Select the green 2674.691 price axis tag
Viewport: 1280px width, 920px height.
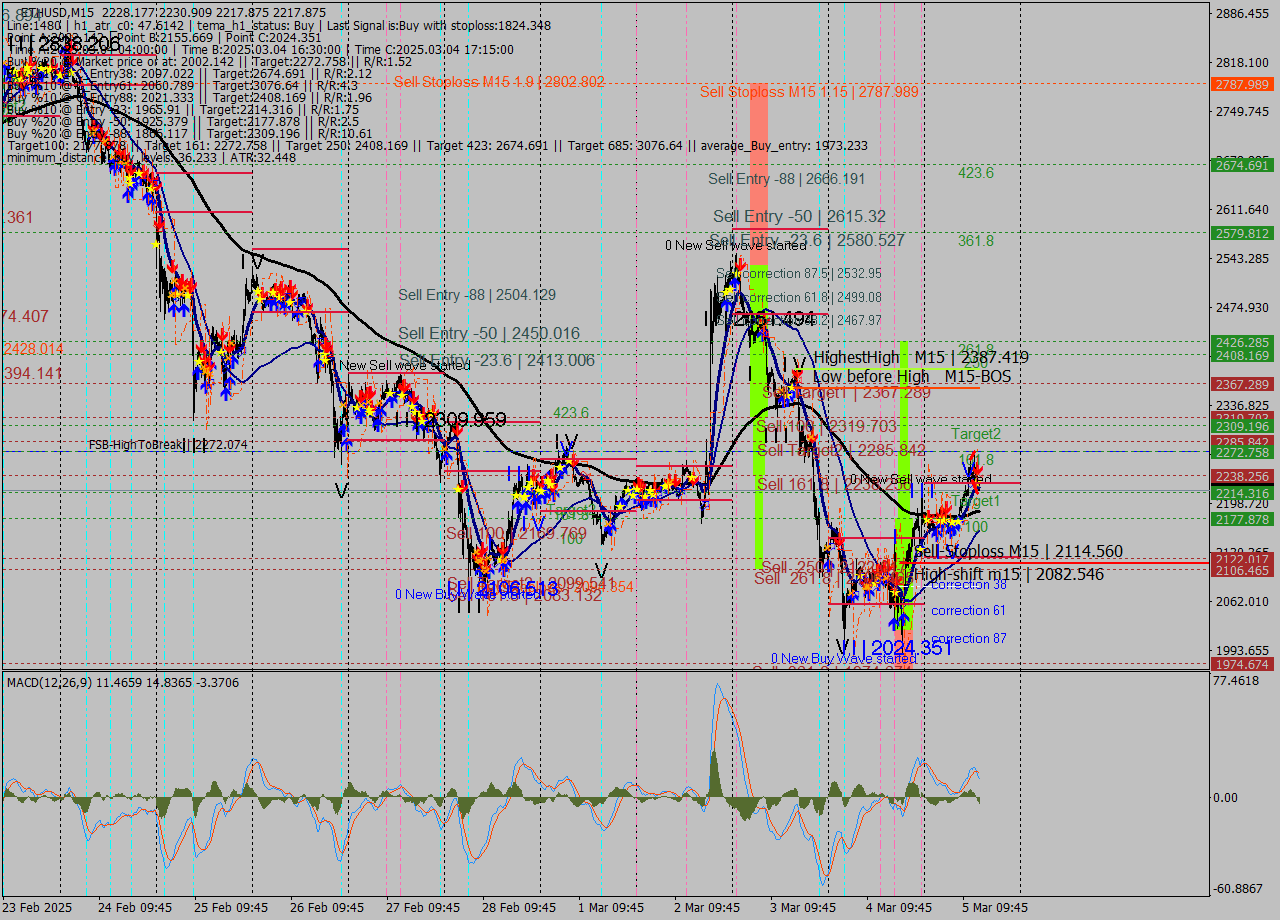[1242, 165]
